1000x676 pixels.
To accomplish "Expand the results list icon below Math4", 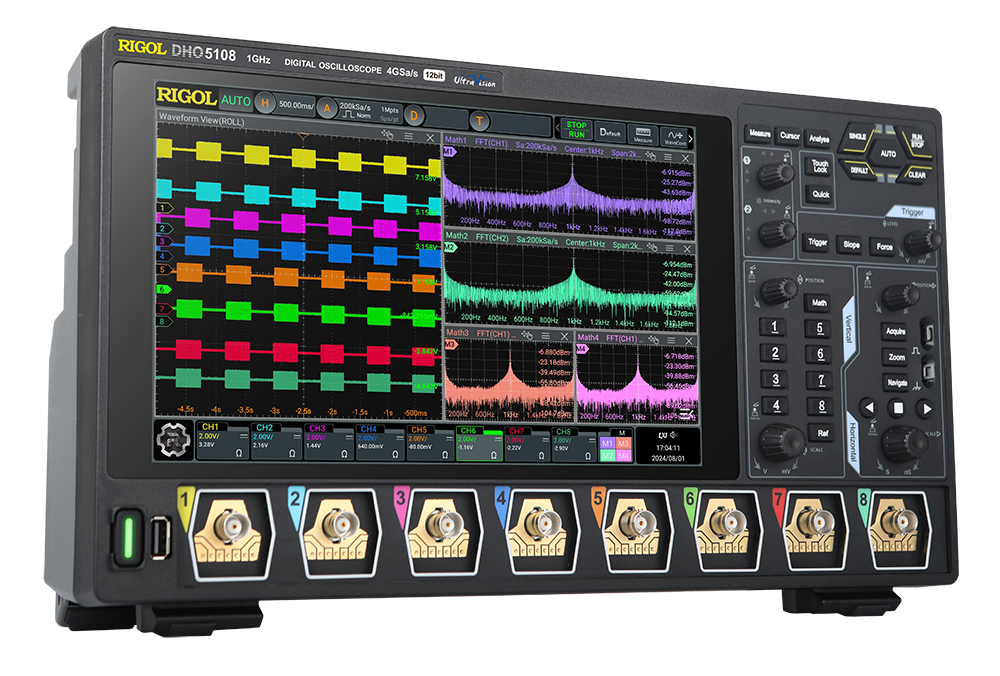I will click(x=687, y=415).
